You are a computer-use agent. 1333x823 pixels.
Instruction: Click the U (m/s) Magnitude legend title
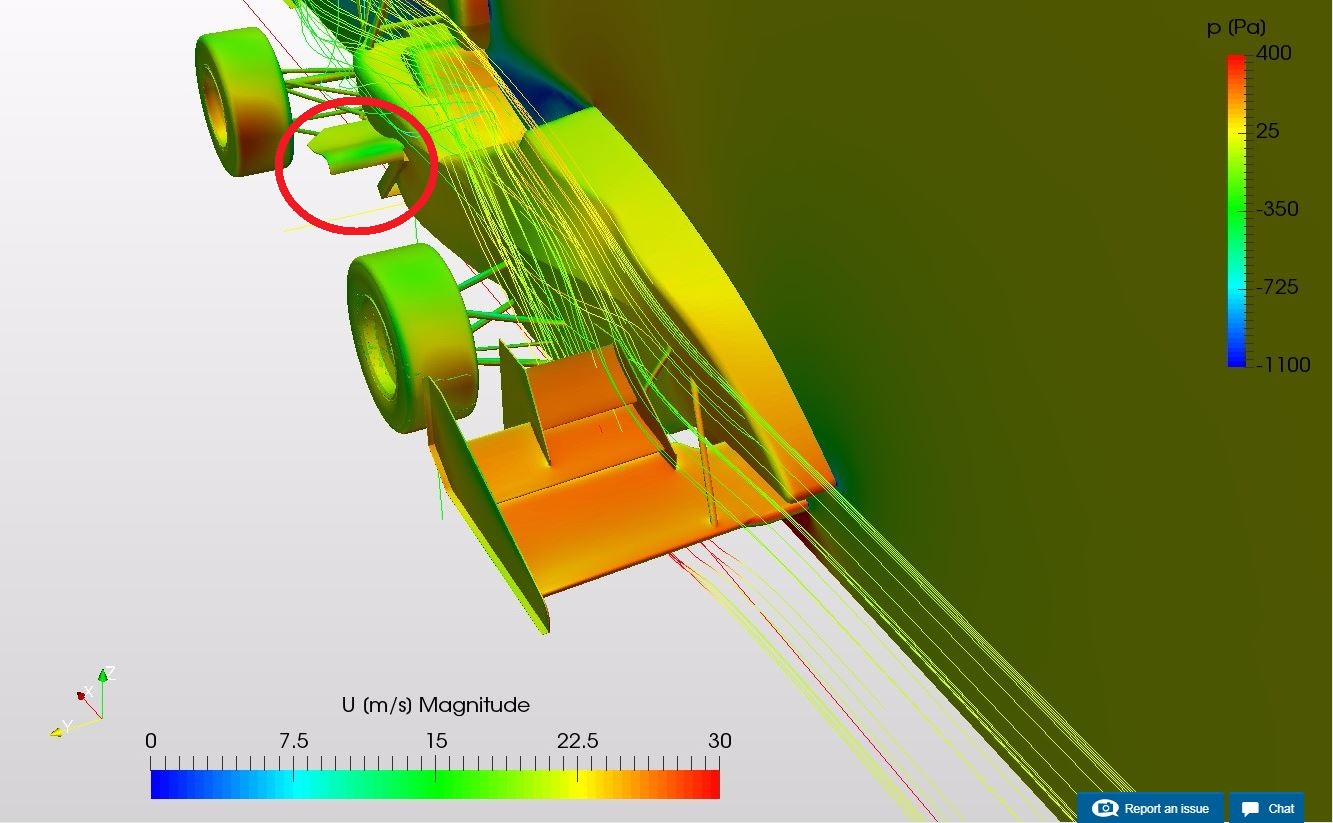coord(437,705)
